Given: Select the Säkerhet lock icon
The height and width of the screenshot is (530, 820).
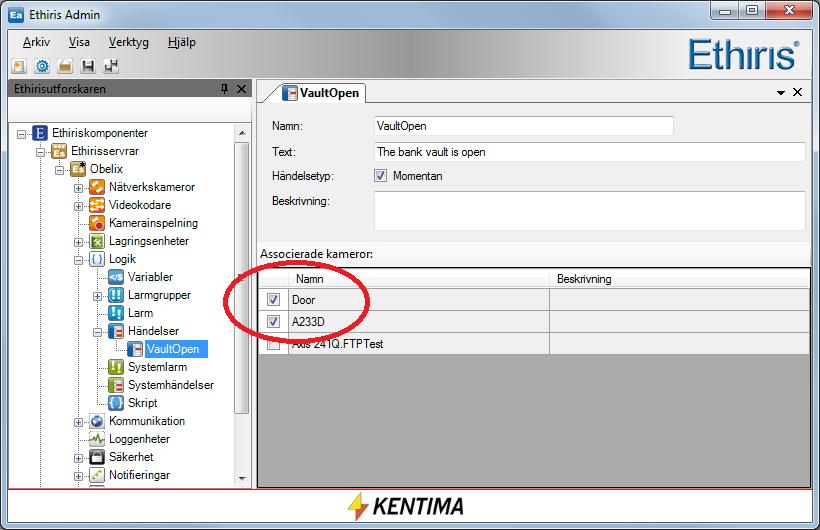Looking at the screenshot, I should (97, 457).
